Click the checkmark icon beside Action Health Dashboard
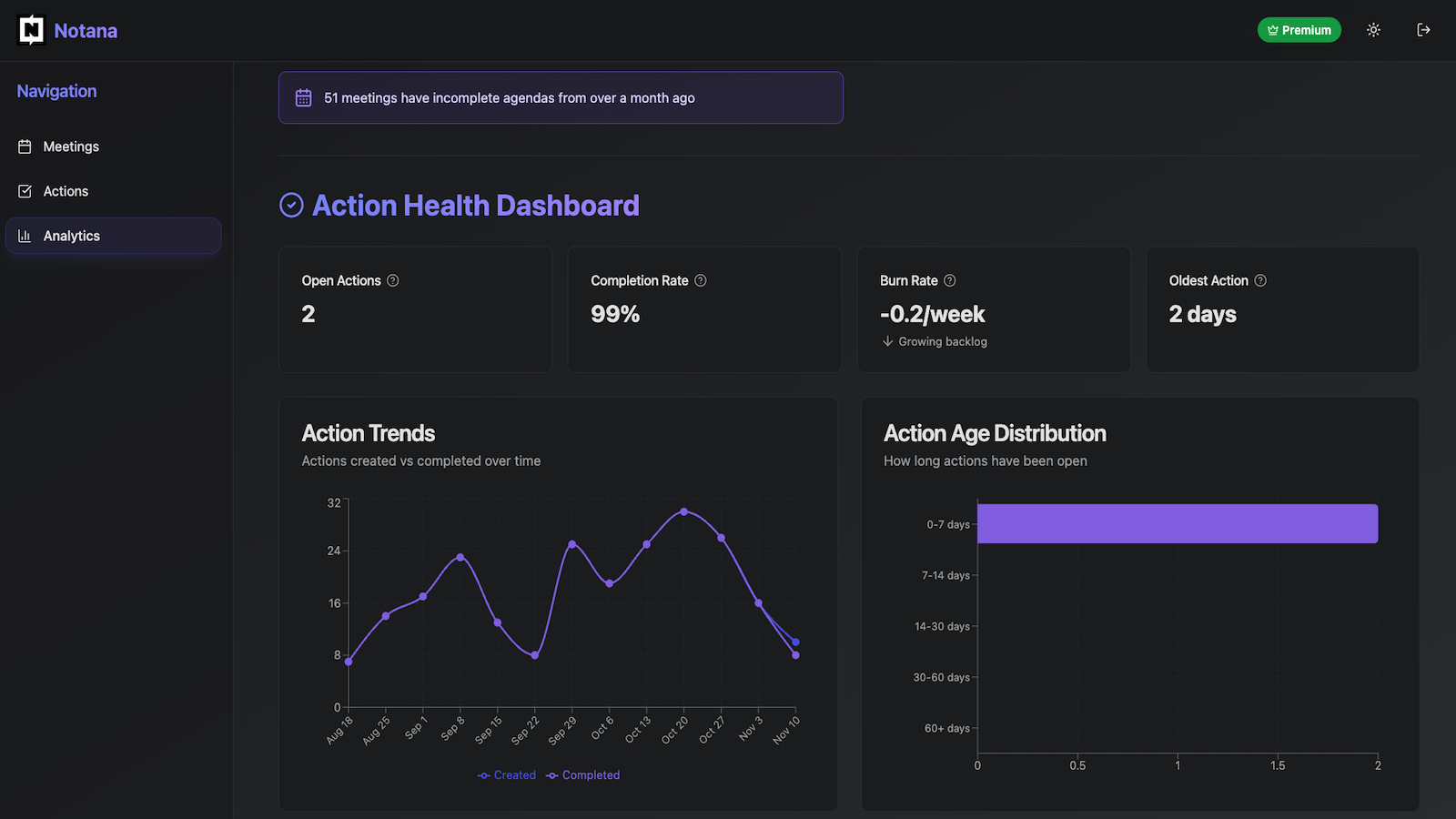The image size is (1456, 819). [291, 206]
